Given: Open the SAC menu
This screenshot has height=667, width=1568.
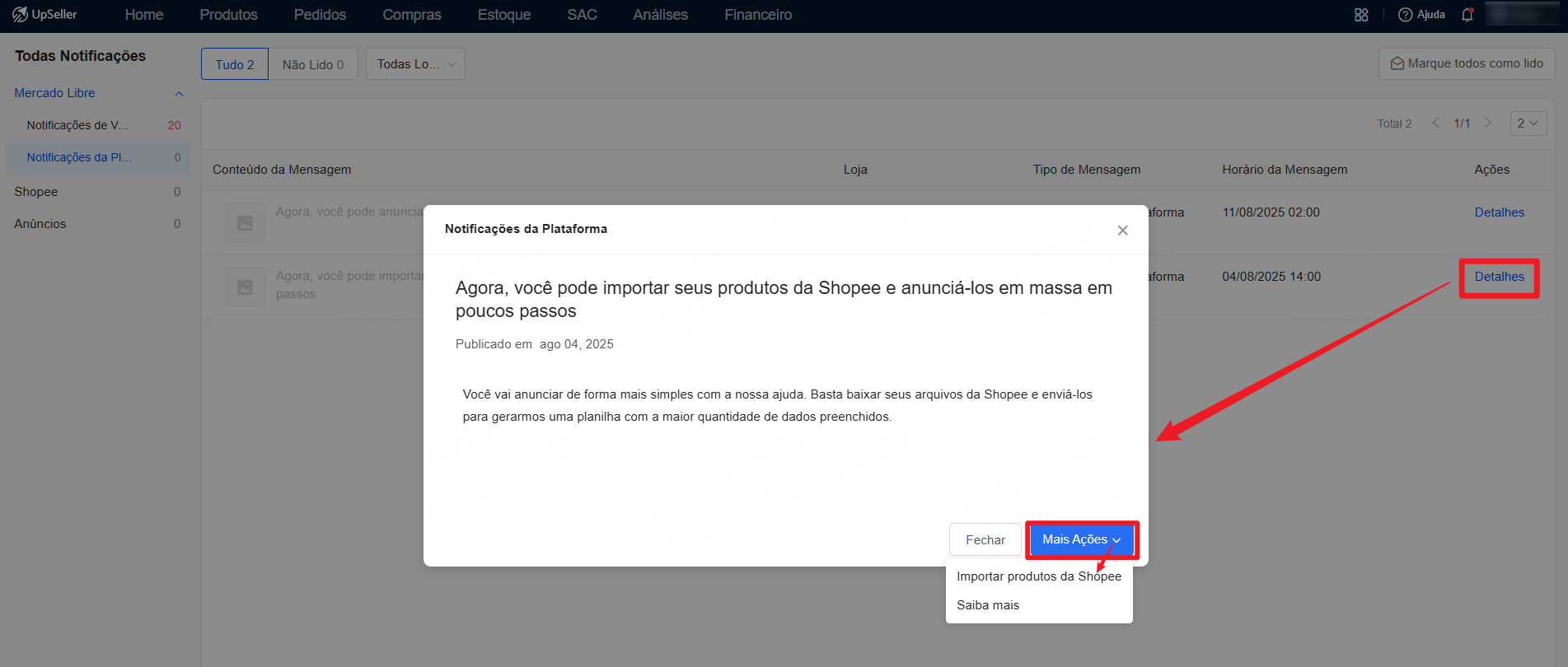Looking at the screenshot, I should pos(582,15).
